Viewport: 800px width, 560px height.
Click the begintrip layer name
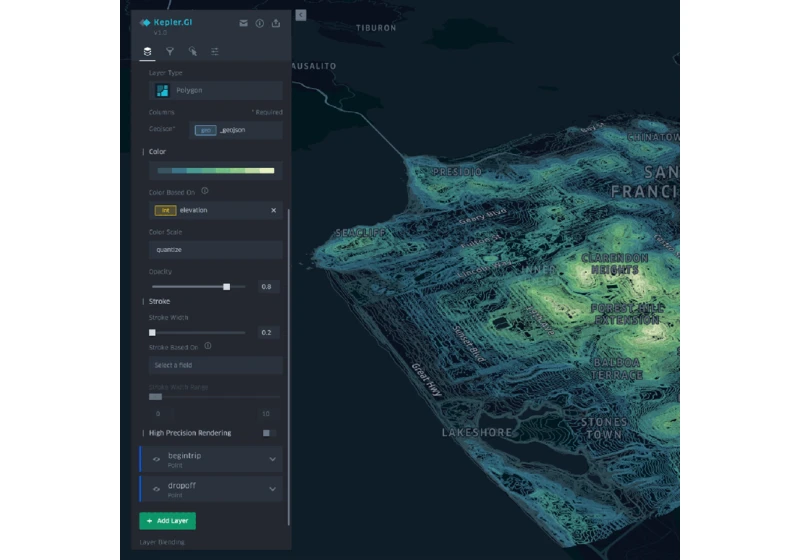184,455
